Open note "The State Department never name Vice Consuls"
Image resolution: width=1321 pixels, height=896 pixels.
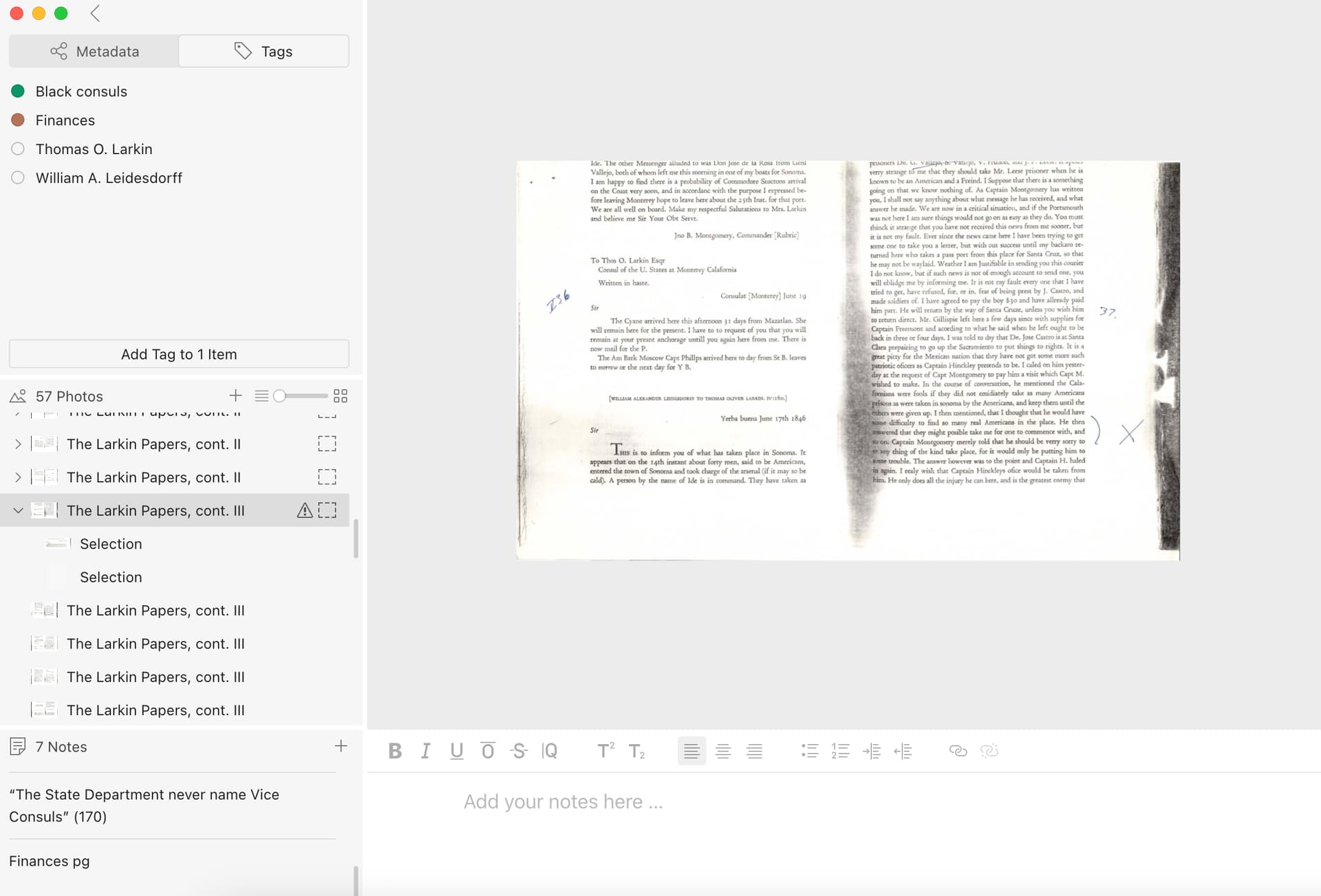172,805
